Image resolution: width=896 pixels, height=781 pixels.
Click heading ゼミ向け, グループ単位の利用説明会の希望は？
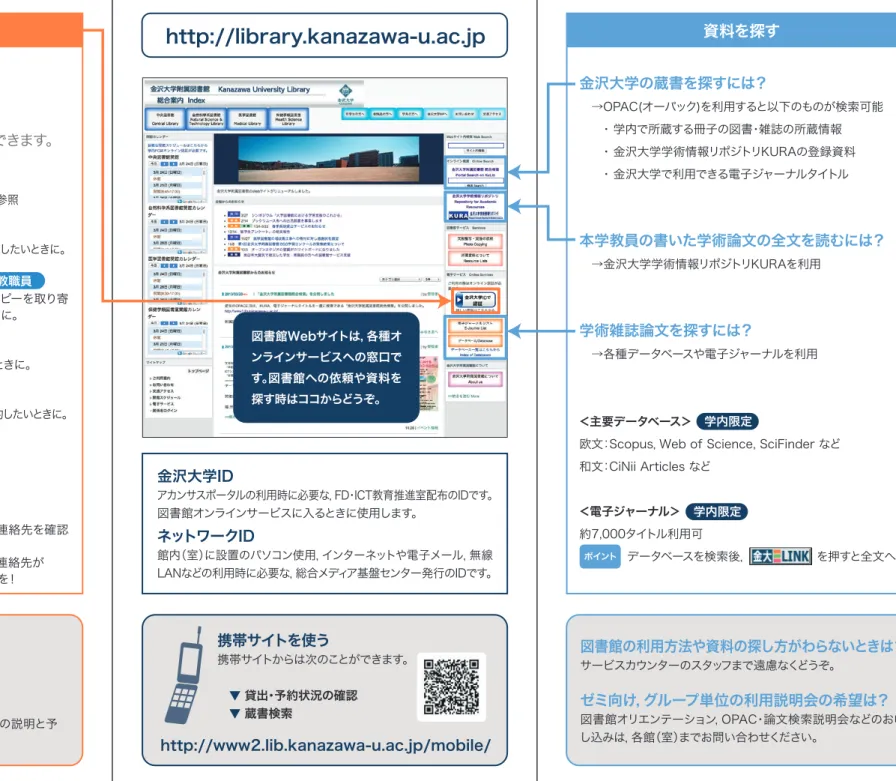(734, 699)
